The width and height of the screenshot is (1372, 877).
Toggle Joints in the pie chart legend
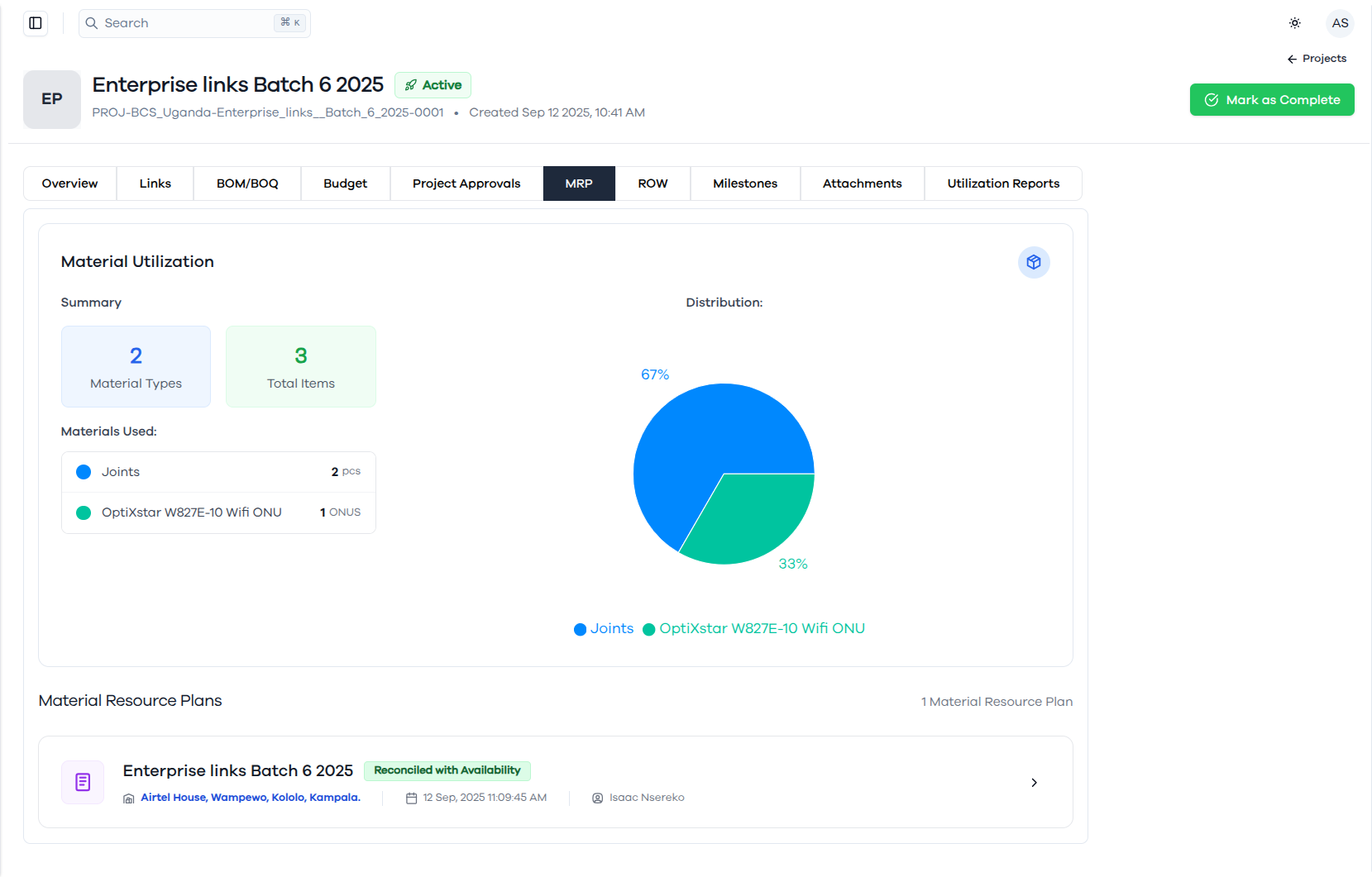604,629
